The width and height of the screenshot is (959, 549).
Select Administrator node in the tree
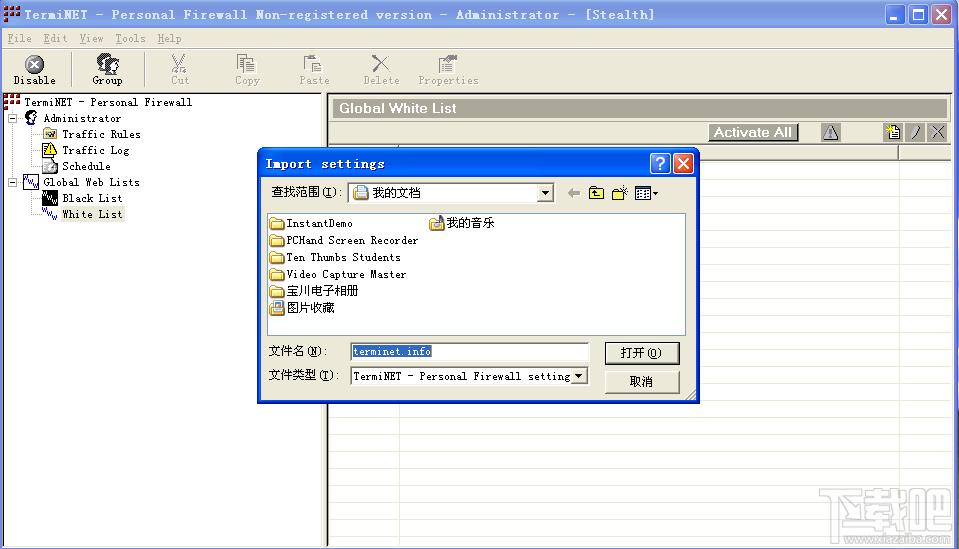point(82,118)
